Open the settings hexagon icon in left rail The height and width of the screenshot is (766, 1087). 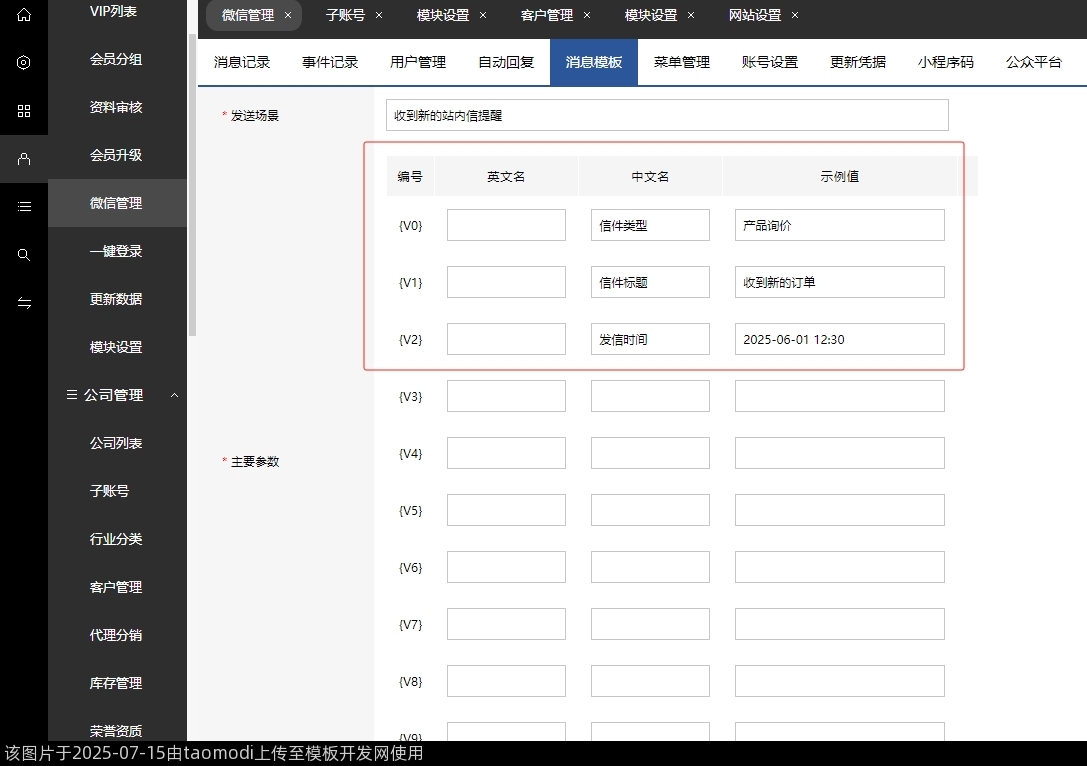pos(24,63)
